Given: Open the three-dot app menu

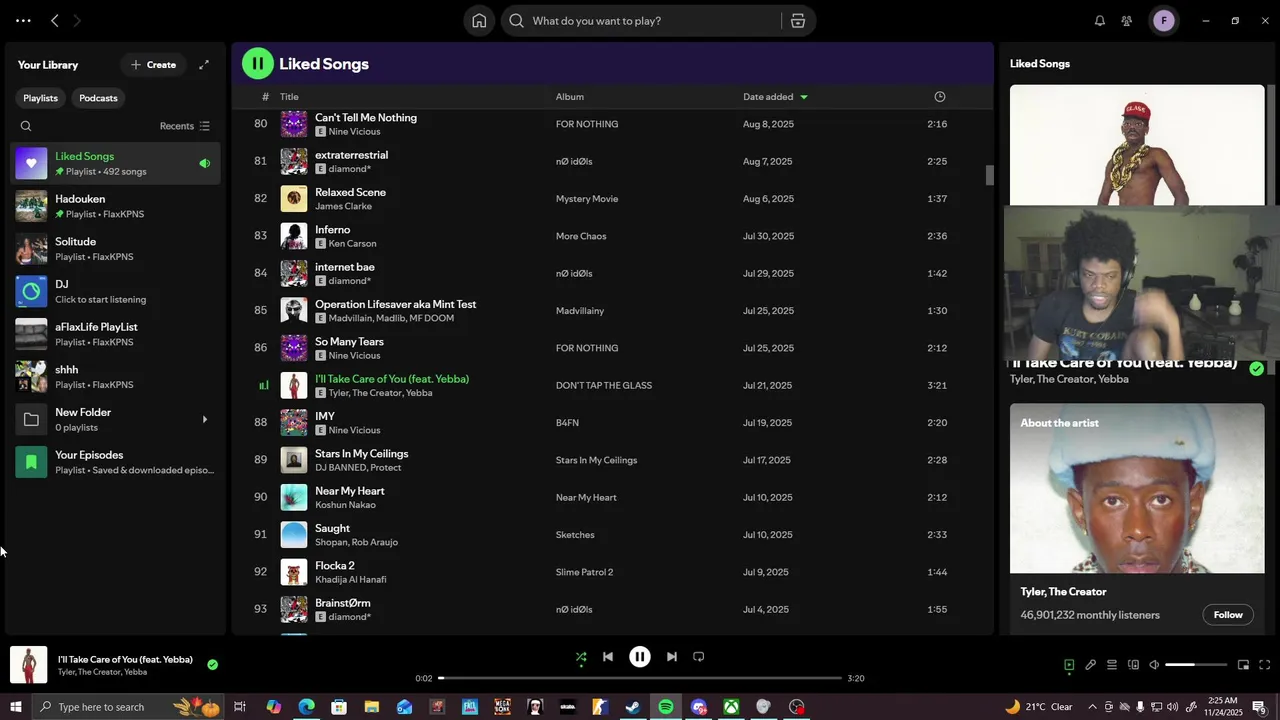Looking at the screenshot, I should click(x=23, y=21).
